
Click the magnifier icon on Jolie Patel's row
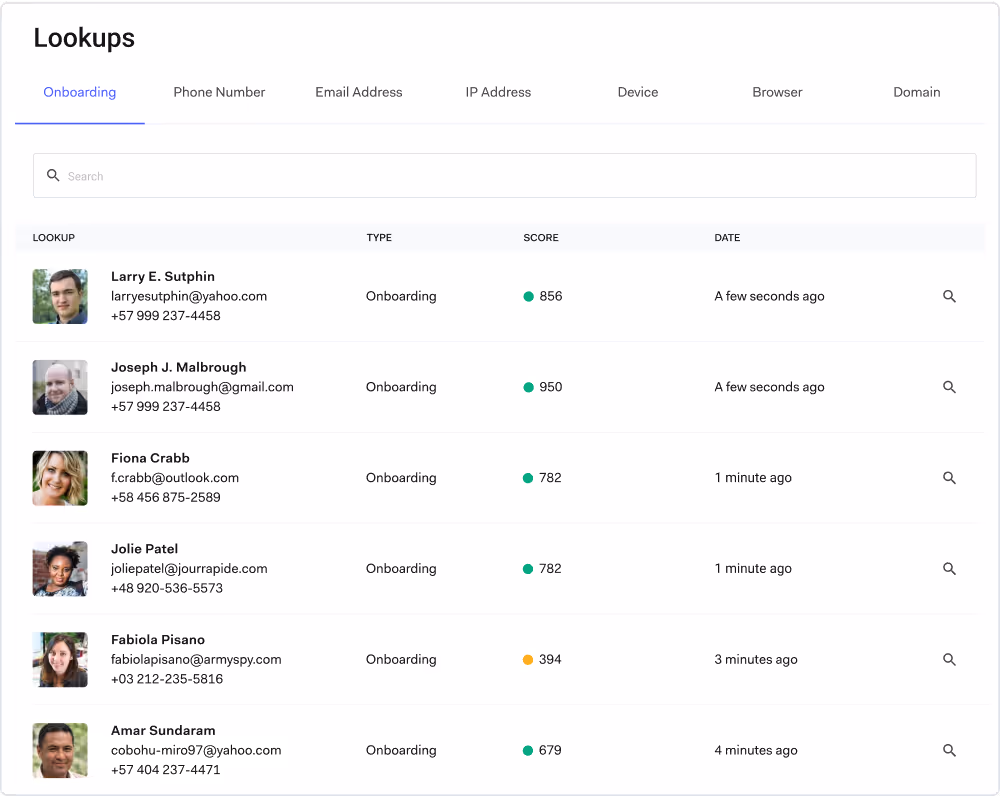pyautogui.click(x=949, y=568)
